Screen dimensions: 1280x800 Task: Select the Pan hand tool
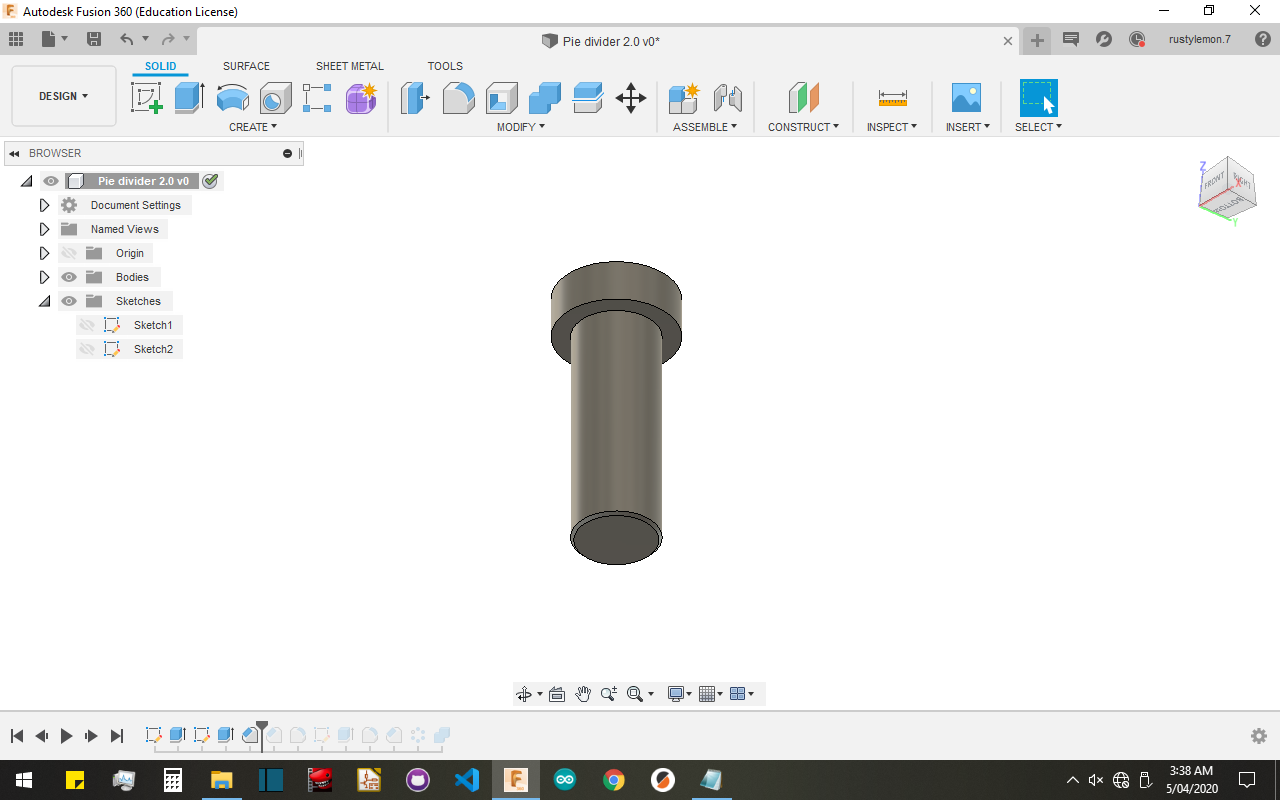[583, 694]
